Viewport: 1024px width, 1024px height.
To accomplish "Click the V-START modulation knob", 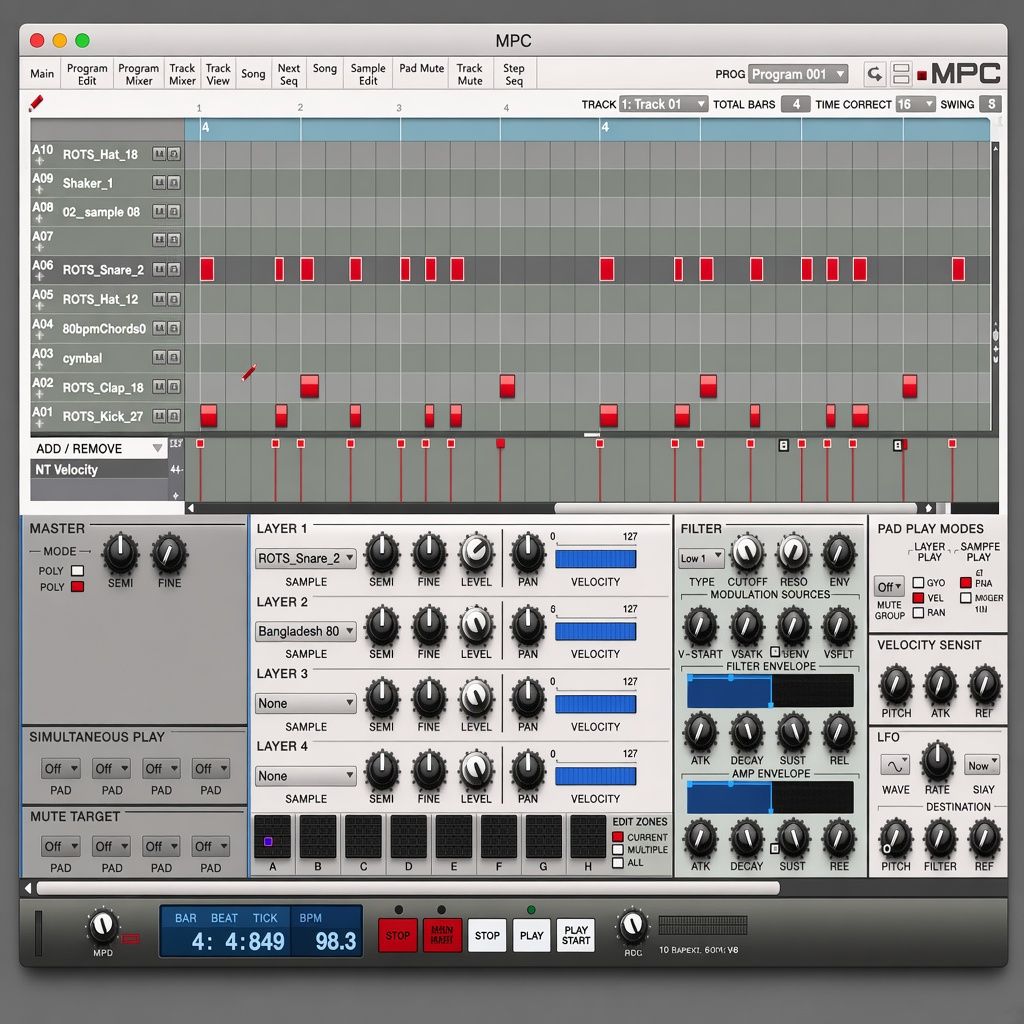I will point(701,626).
